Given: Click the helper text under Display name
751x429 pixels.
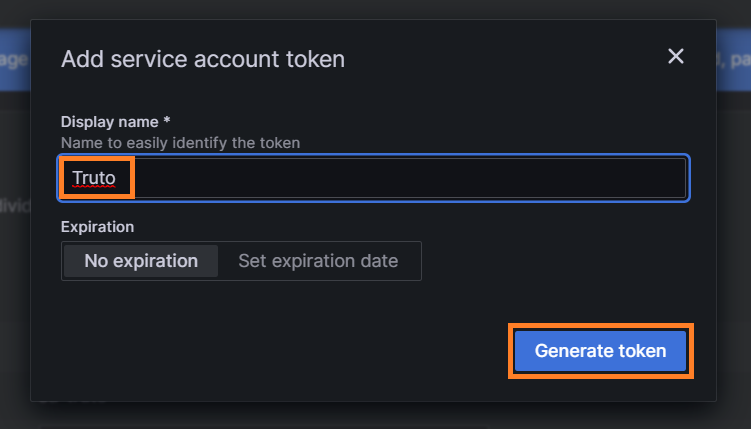Looking at the screenshot, I should [180, 143].
